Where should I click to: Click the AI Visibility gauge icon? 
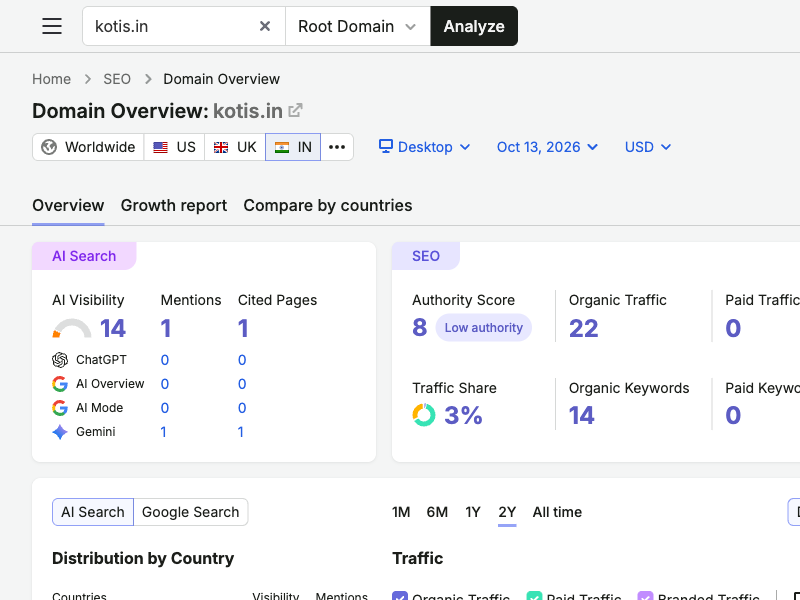71,328
